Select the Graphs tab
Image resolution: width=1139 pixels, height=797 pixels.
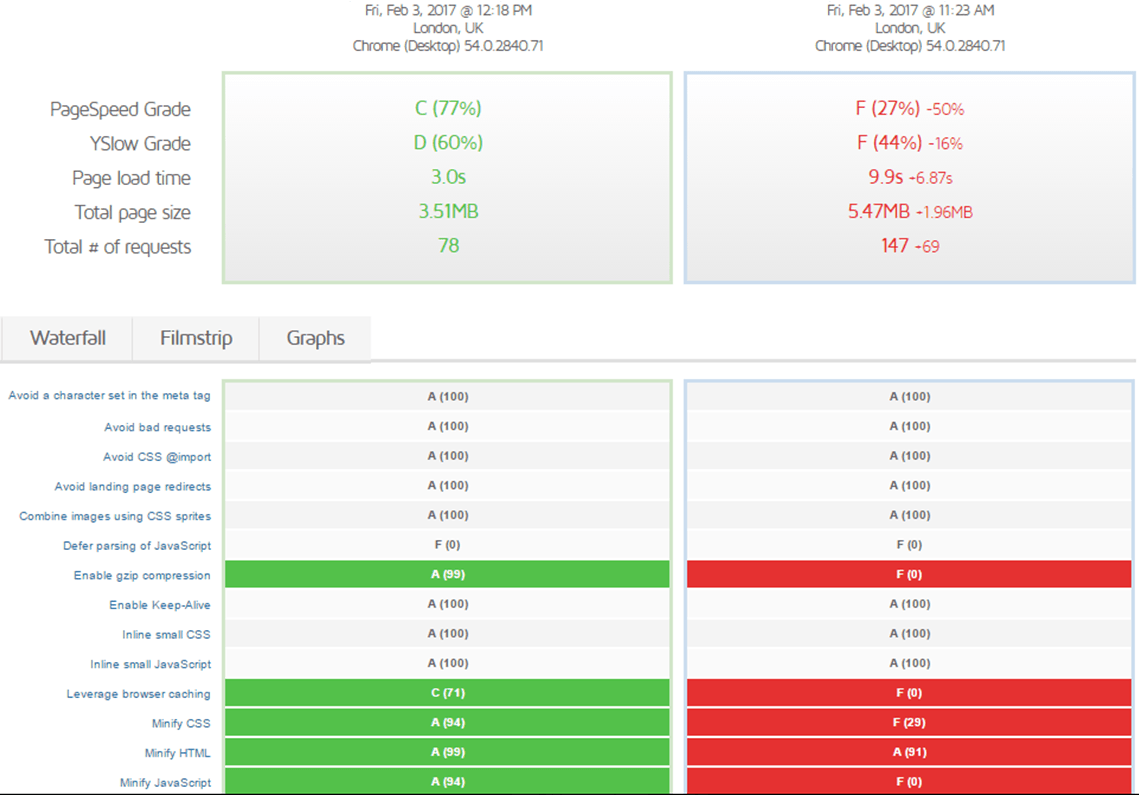315,338
